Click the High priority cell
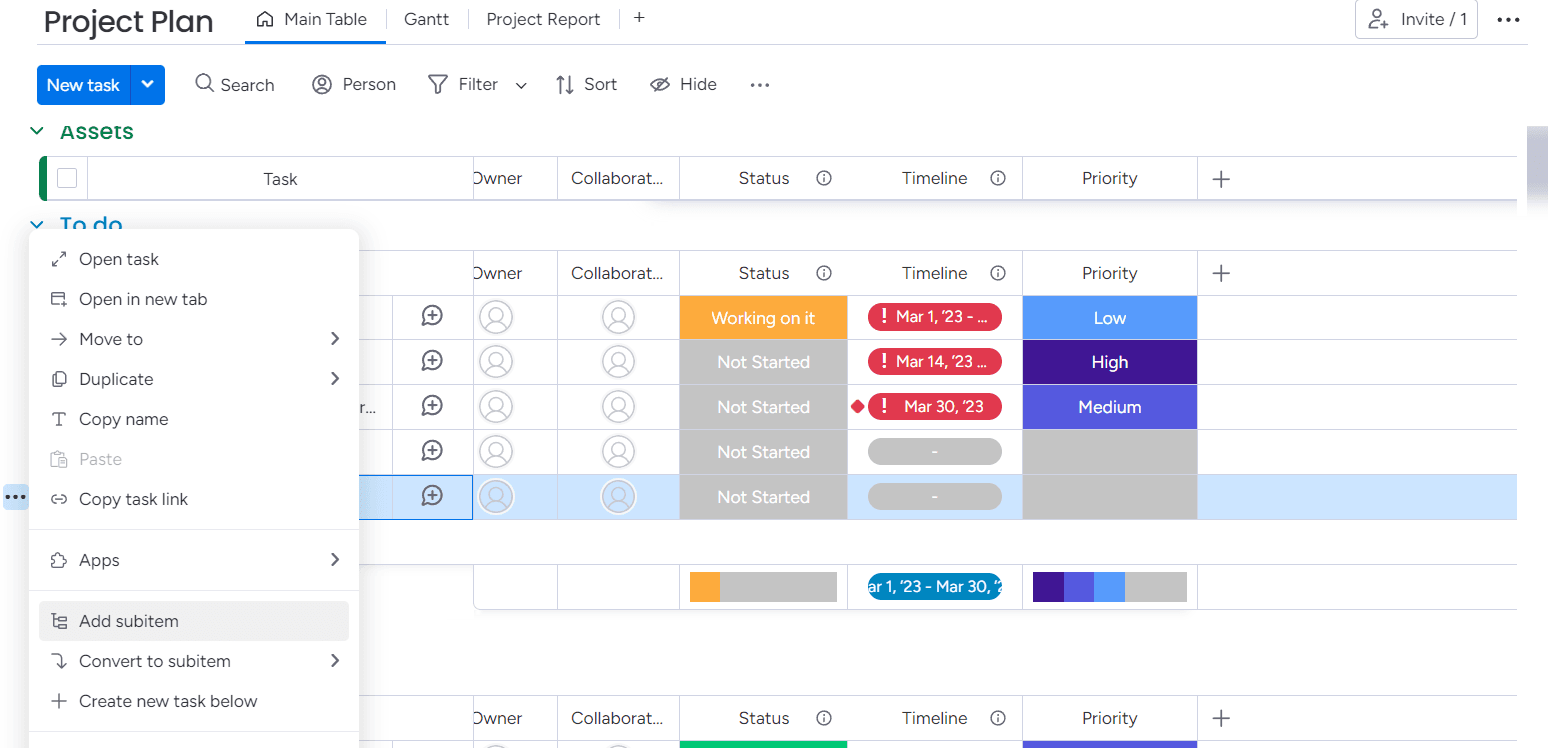This screenshot has width=1548, height=748. click(x=1110, y=362)
